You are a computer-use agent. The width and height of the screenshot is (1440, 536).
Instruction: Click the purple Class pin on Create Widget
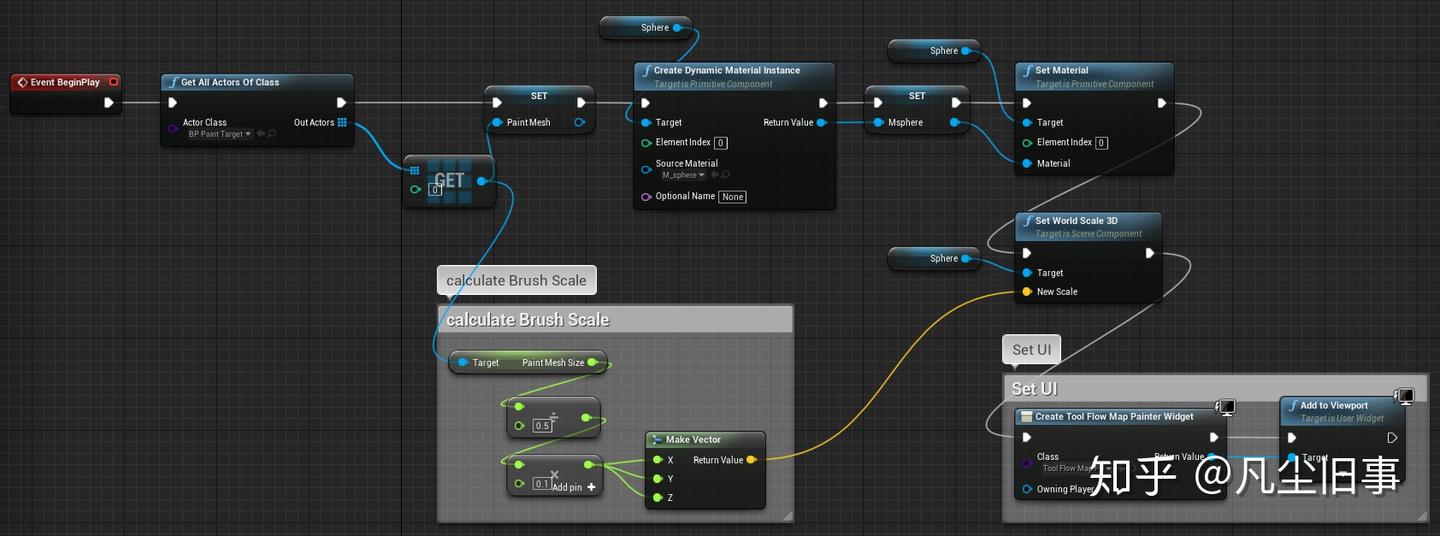point(1027,463)
